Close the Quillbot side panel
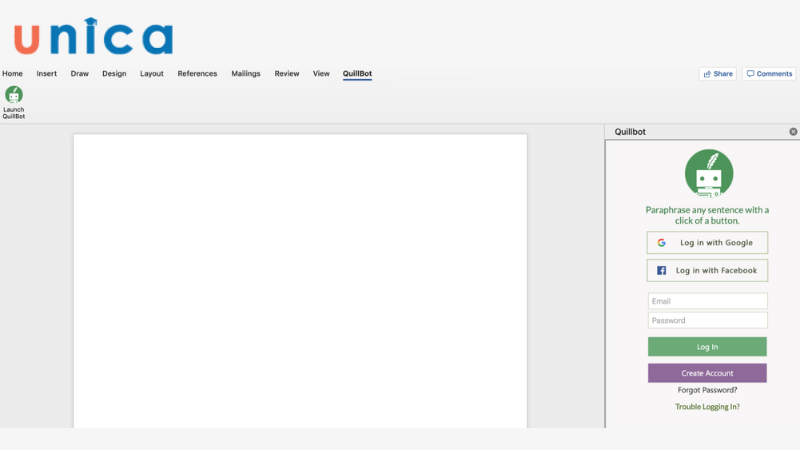The image size is (800, 450). 793,132
